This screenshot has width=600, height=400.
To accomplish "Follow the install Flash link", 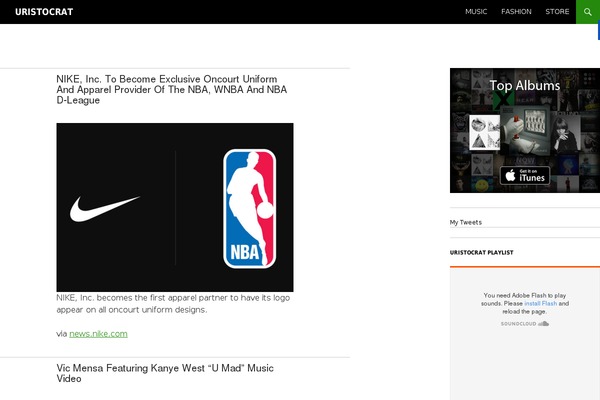I will click(x=540, y=304).
